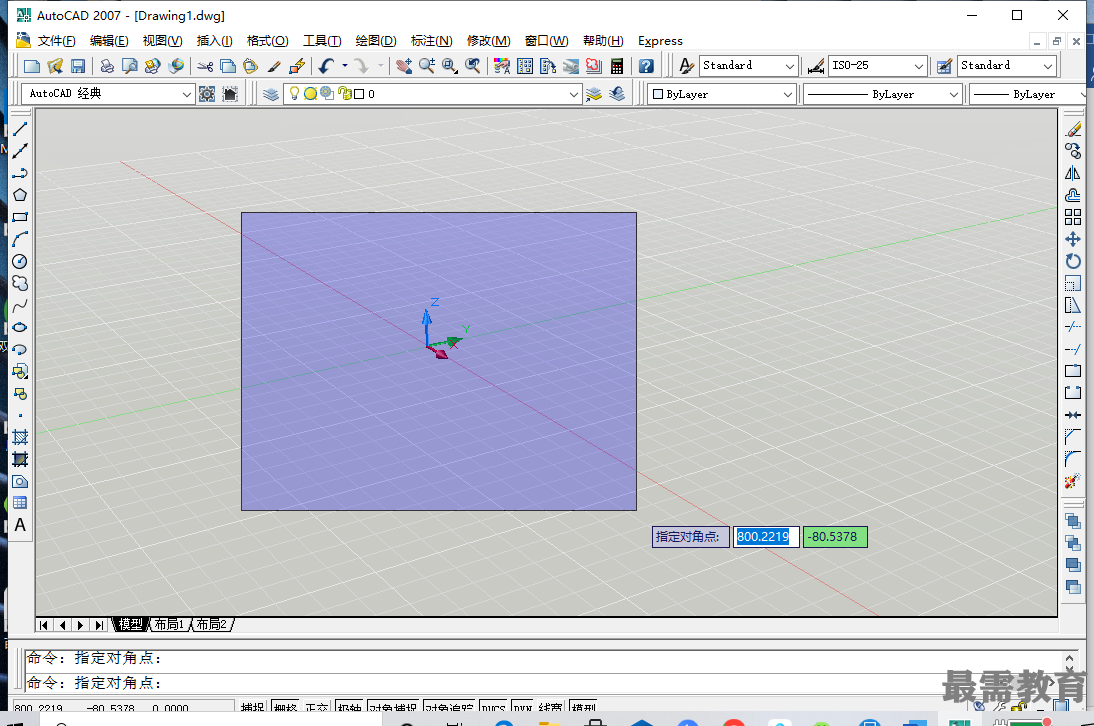Select the Multiline Text tool

(x=20, y=525)
